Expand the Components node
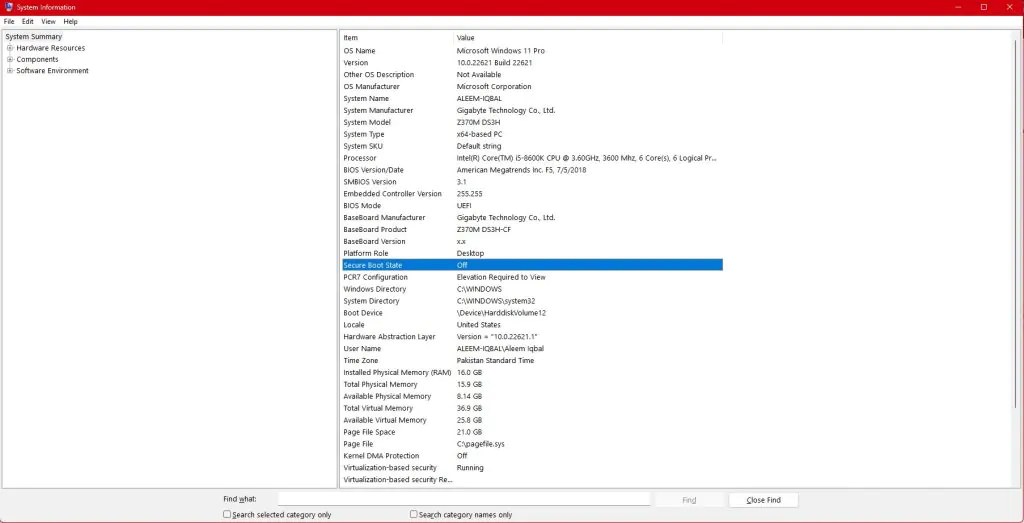The height and width of the screenshot is (523, 1024). pos(10,59)
